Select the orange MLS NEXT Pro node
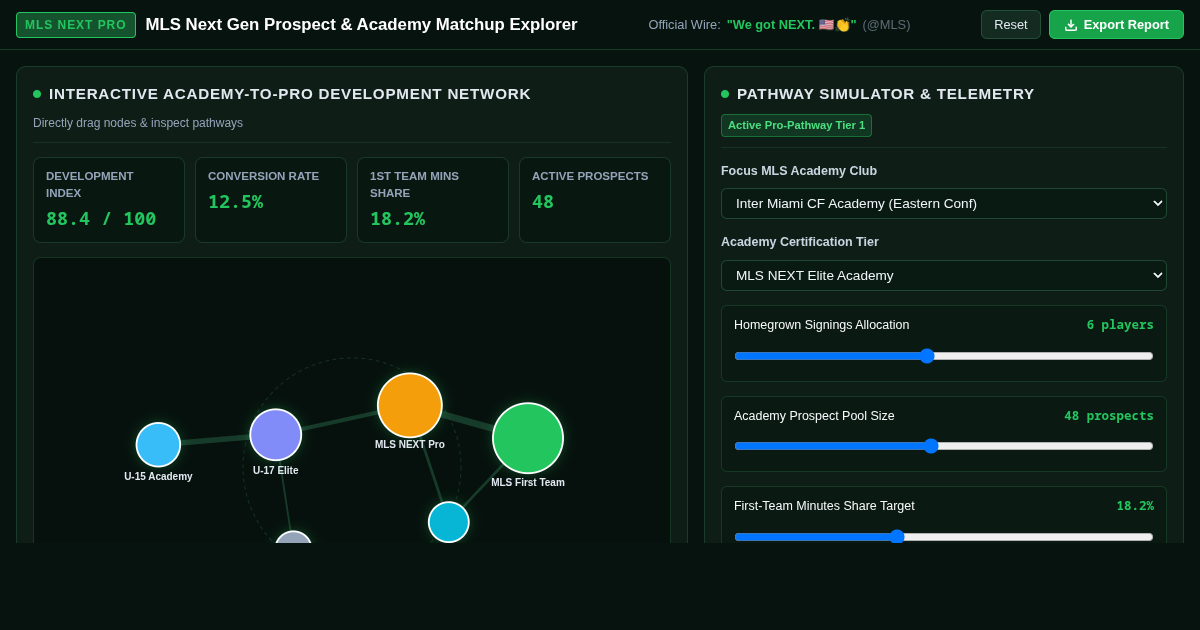 (410, 405)
